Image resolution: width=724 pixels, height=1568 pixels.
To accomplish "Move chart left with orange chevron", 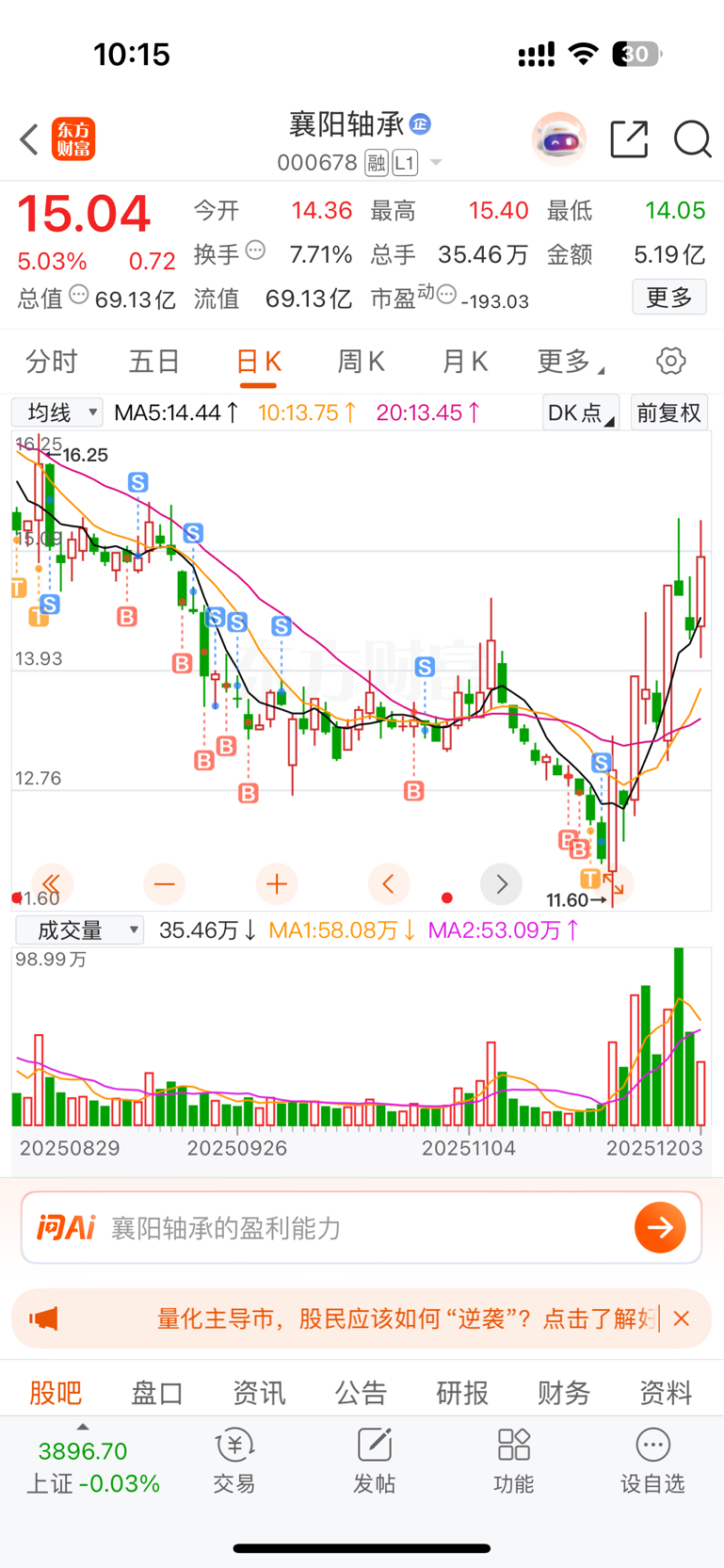I will (x=388, y=883).
